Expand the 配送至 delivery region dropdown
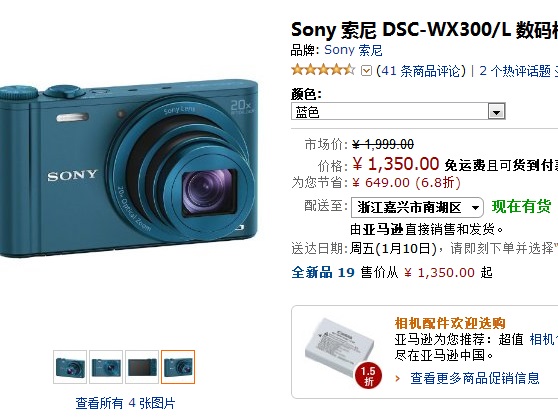 pos(417,207)
